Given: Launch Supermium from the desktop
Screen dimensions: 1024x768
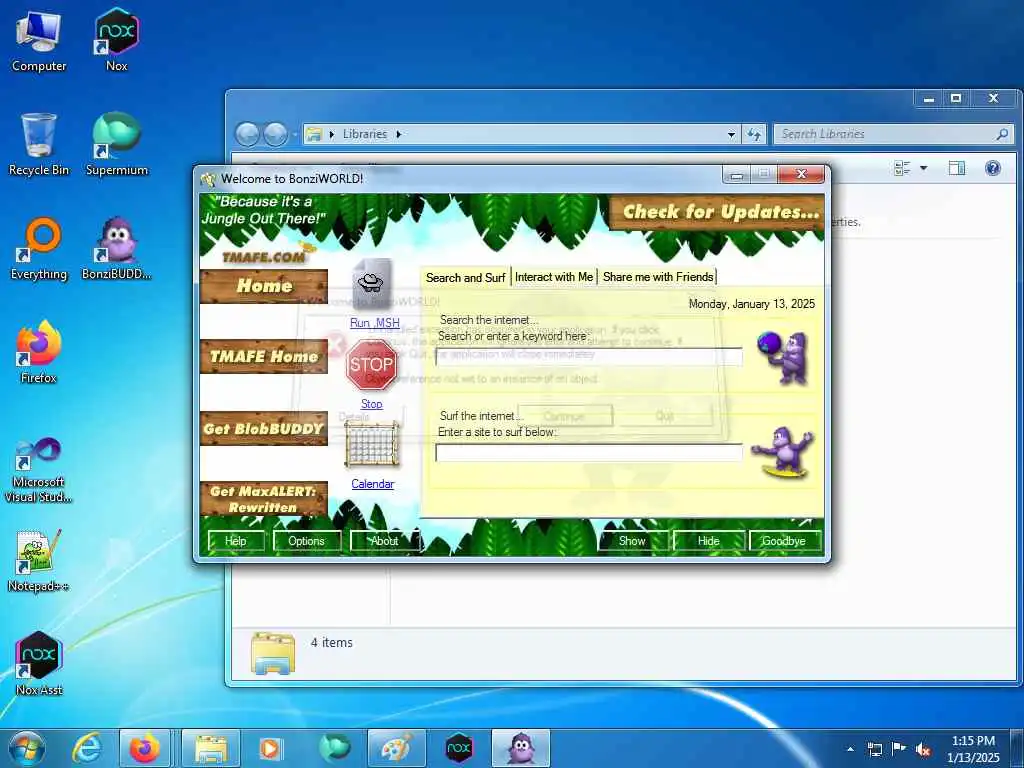Looking at the screenshot, I should click(x=117, y=144).
